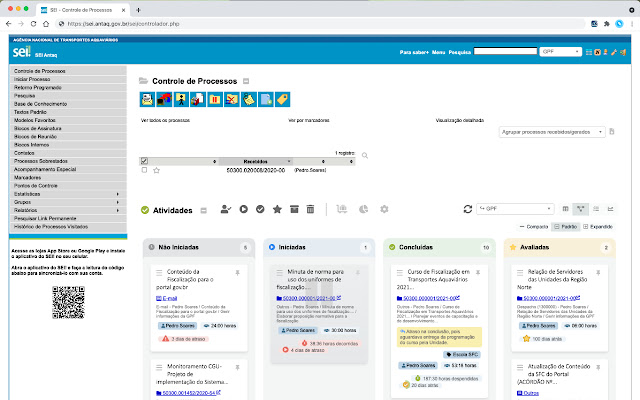Image resolution: width=640 pixels, height=400 pixels.
Task: Click the yellow notes toolbar icon
Action: pyautogui.click(x=249, y=99)
